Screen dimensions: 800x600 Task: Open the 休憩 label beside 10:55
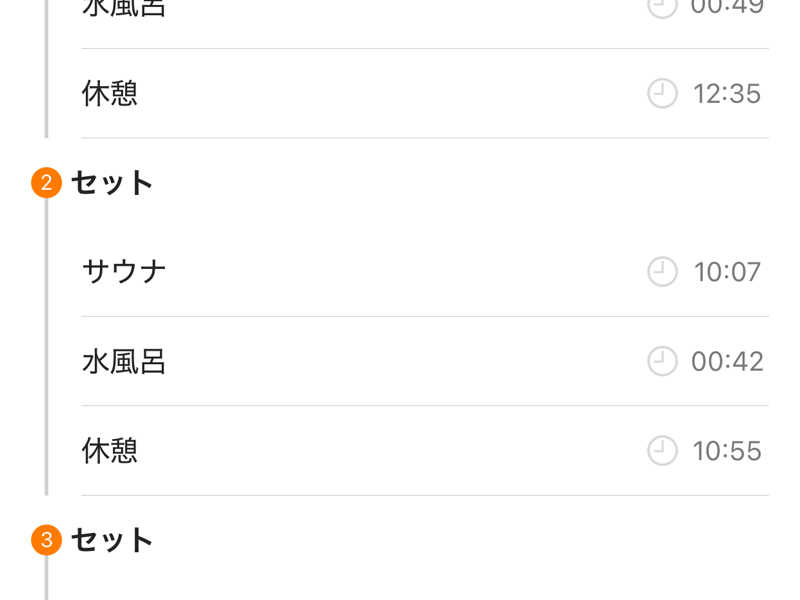click(110, 451)
